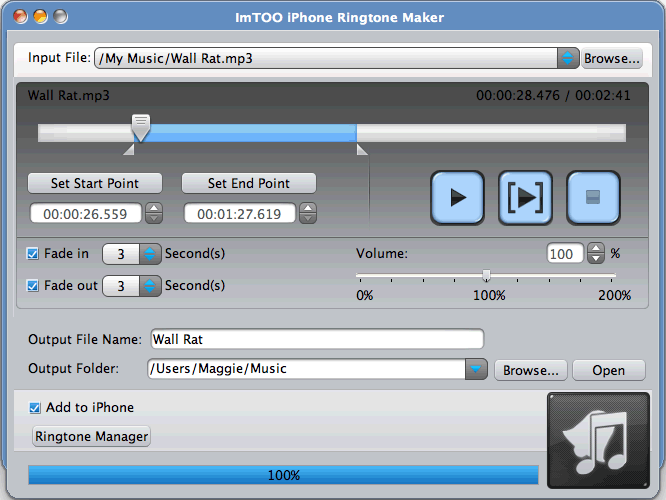Decrease end point time with down arrow
Viewport: 666px width, 500px height.
pyautogui.click(x=308, y=218)
